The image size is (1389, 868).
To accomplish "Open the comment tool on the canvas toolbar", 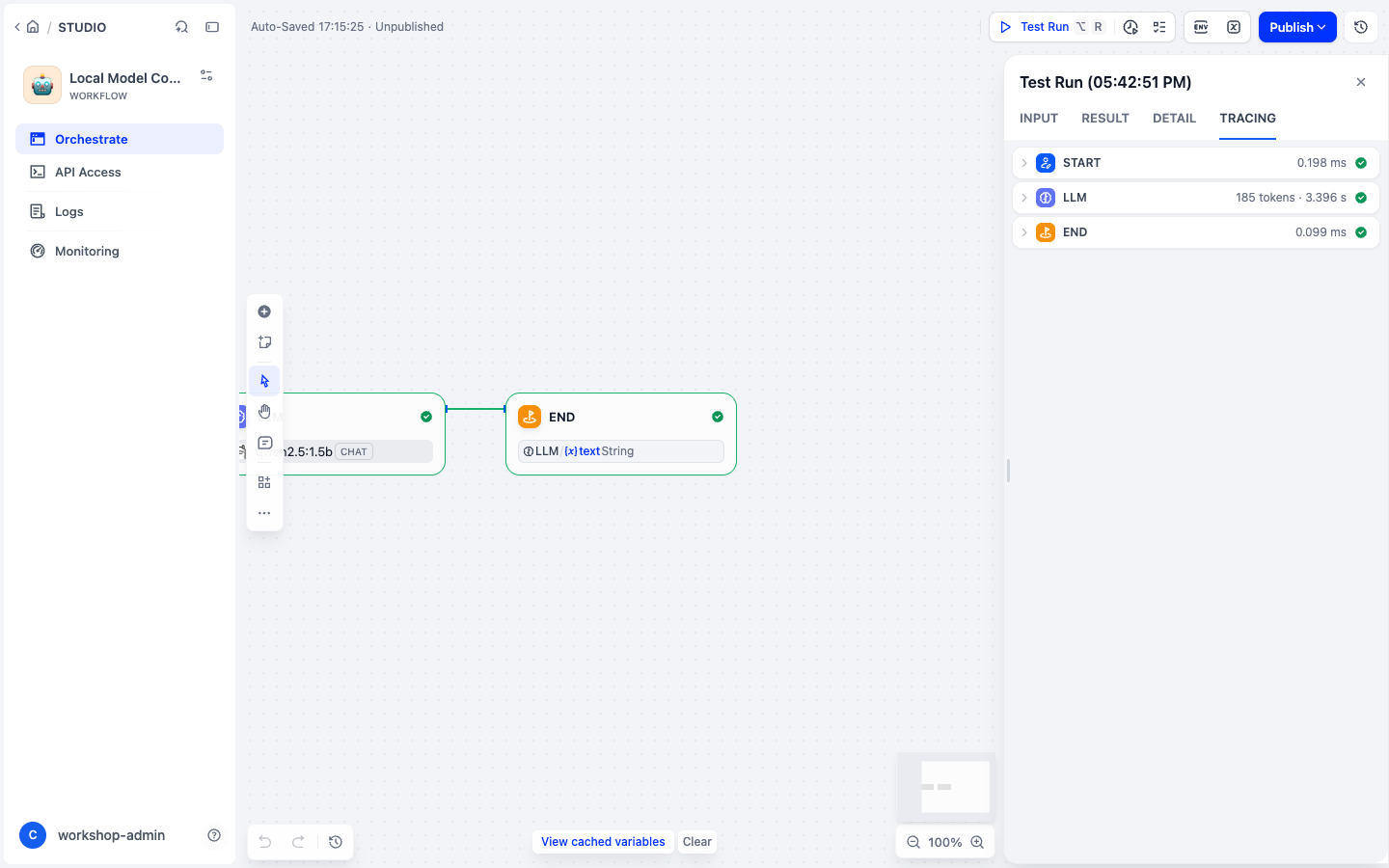I will (x=264, y=443).
